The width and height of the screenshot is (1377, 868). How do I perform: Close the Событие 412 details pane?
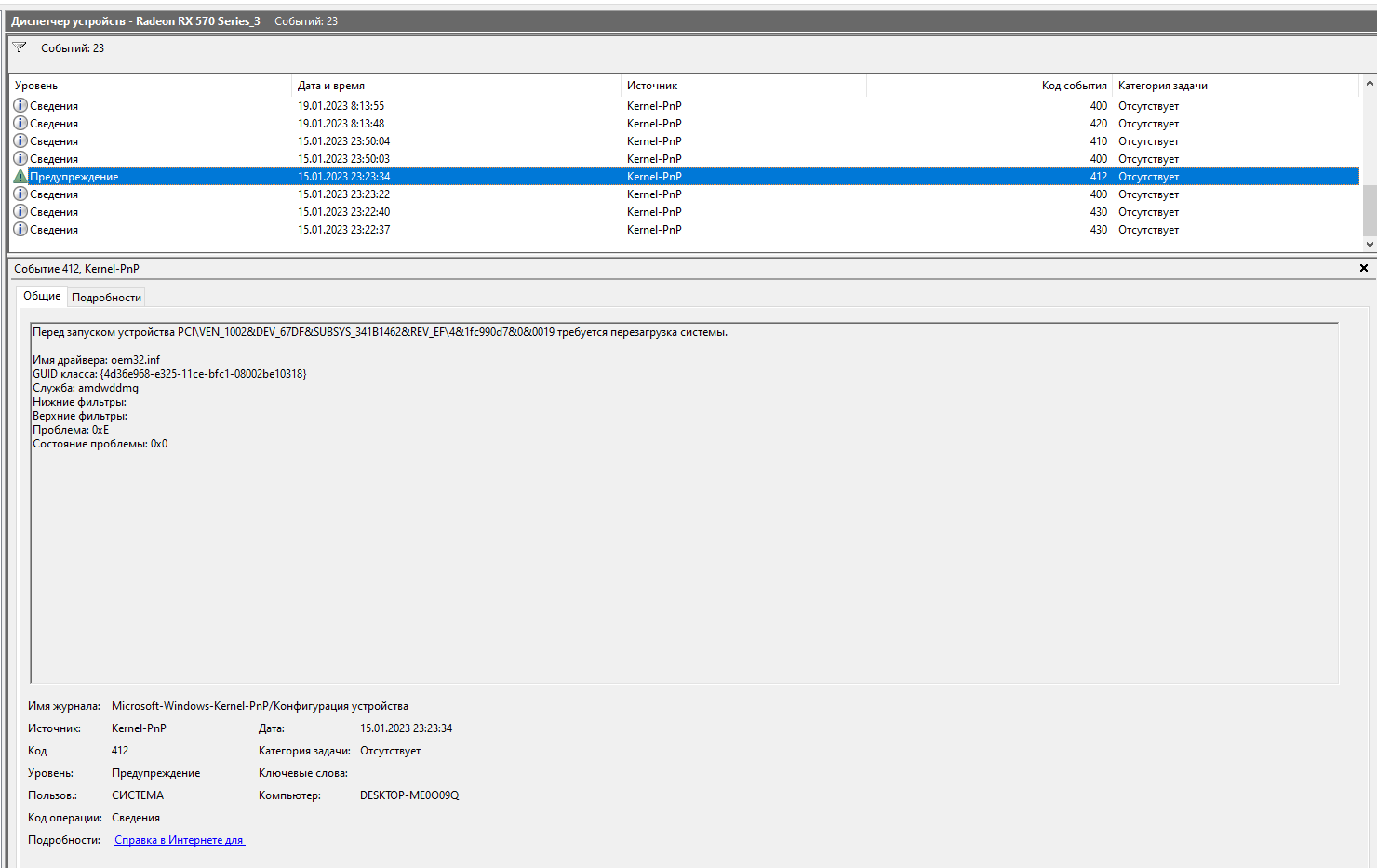pyautogui.click(x=1364, y=268)
